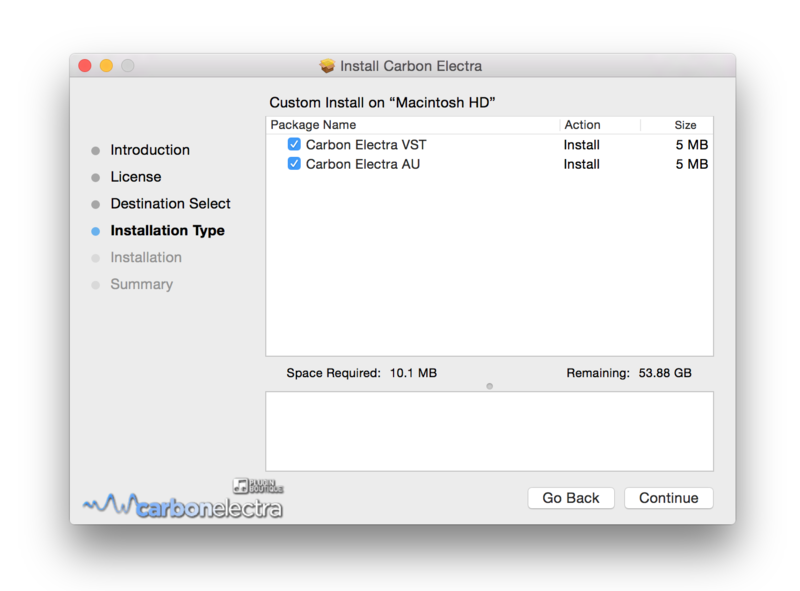This screenshot has height=591, width=800.
Task: Minimize the installer with yellow button
Action: [106, 66]
